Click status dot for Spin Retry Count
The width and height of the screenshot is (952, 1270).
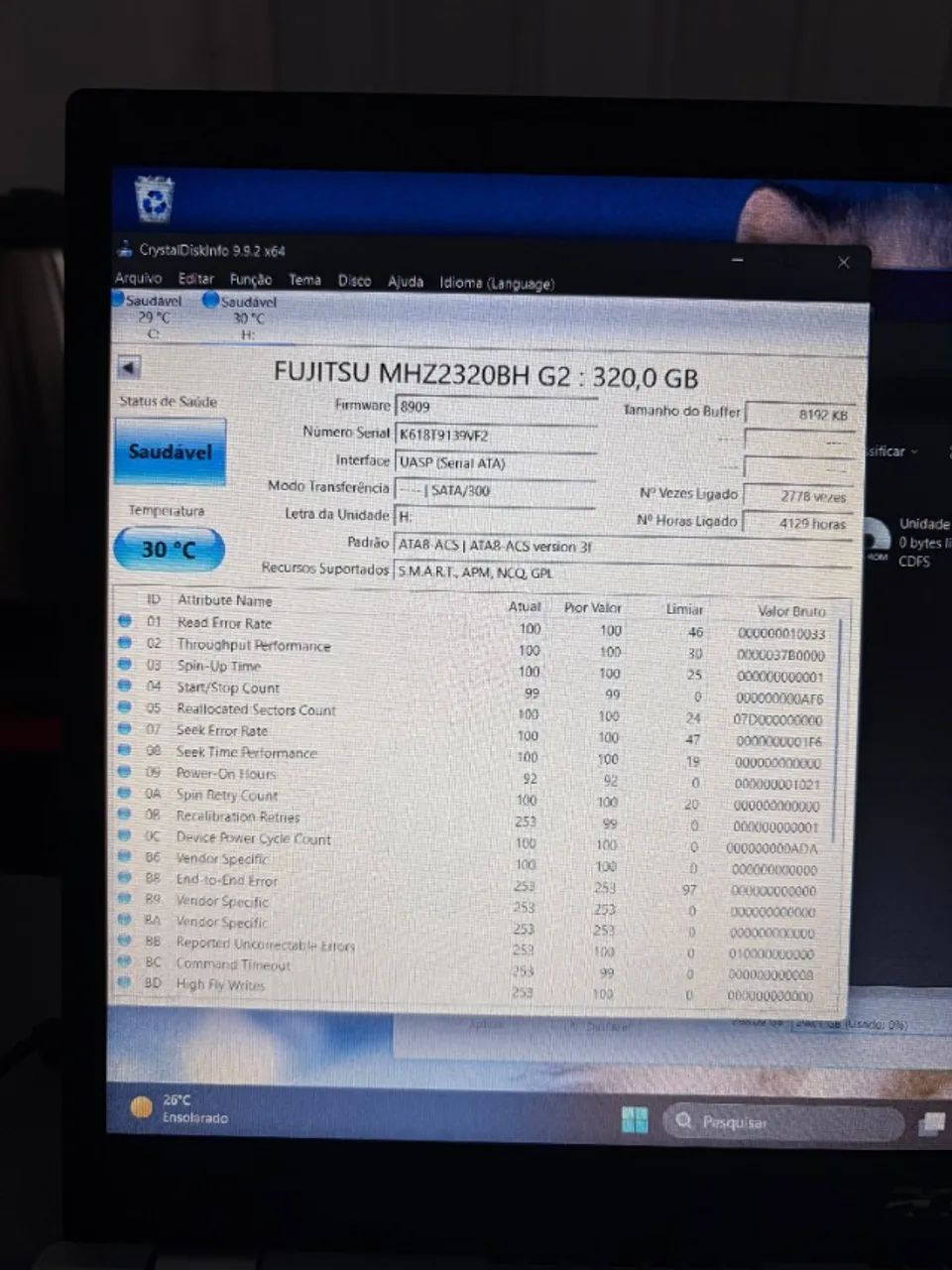(125, 793)
